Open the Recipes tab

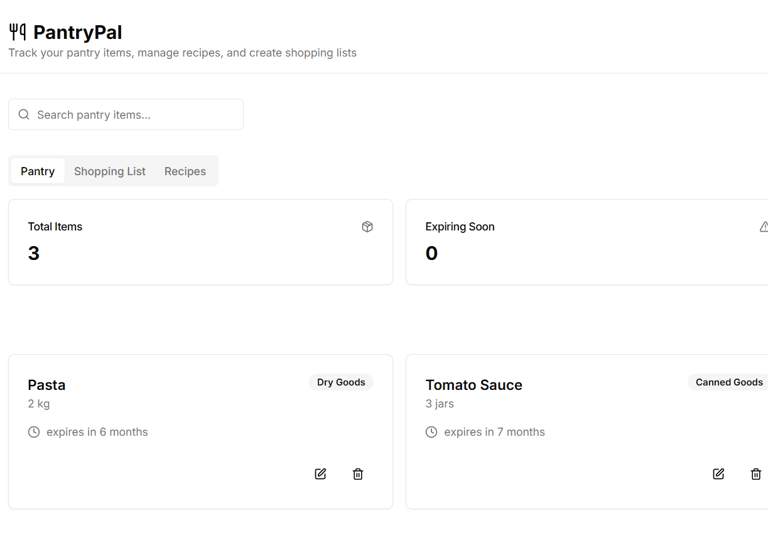tap(185, 171)
